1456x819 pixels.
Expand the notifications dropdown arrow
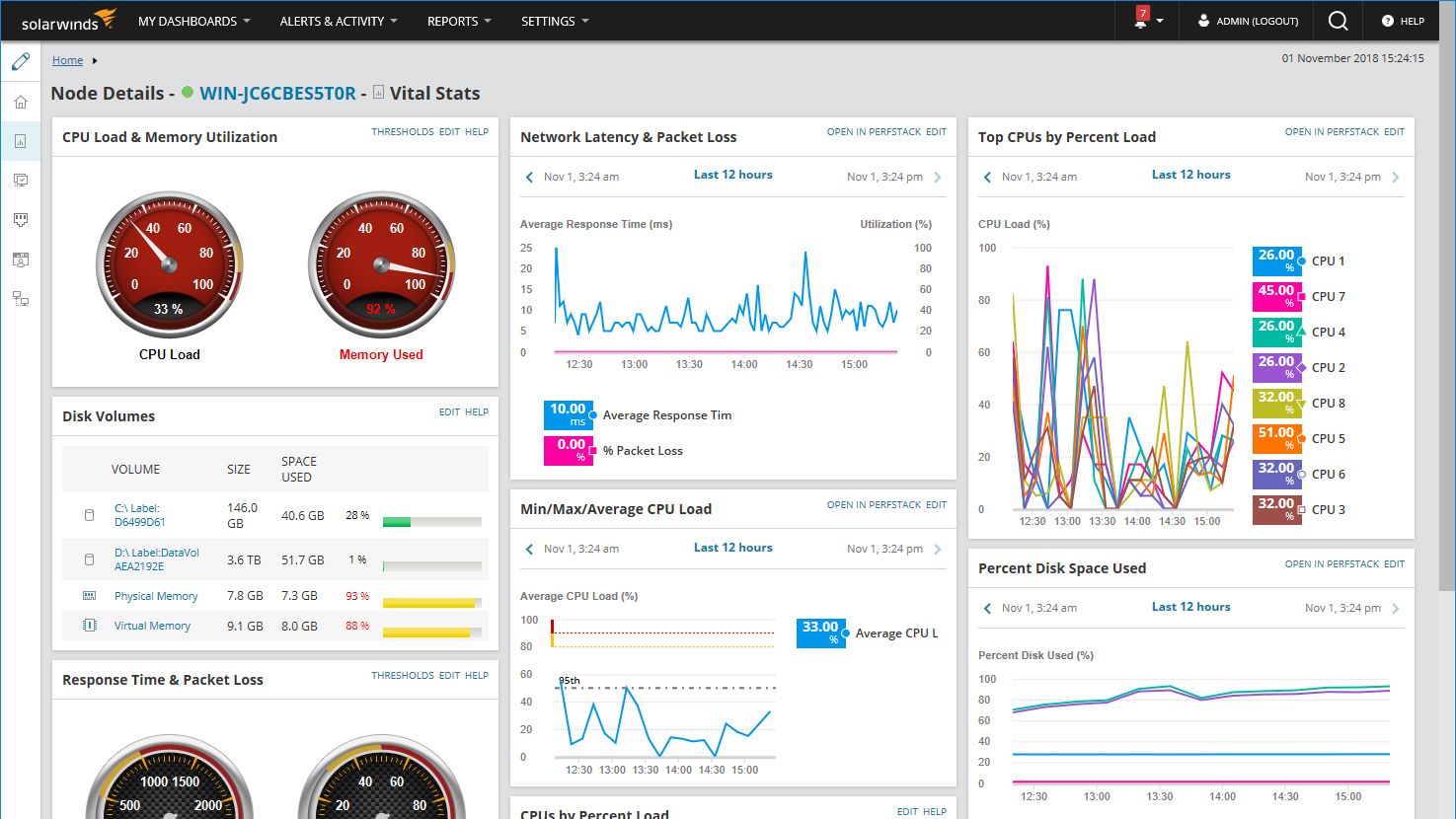1161,21
